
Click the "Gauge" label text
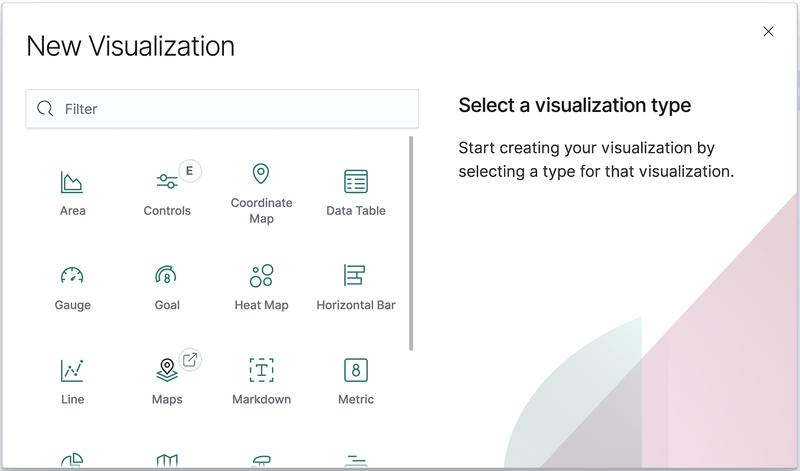[72, 305]
